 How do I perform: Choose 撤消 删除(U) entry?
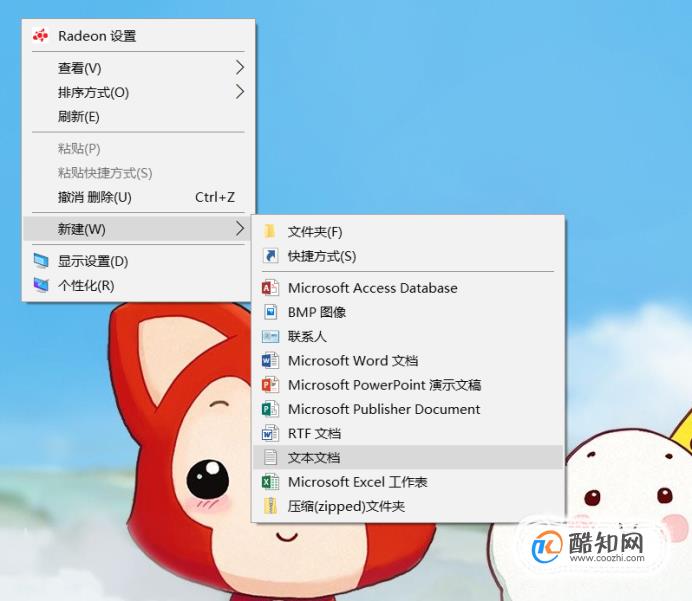pyautogui.click(x=138, y=197)
